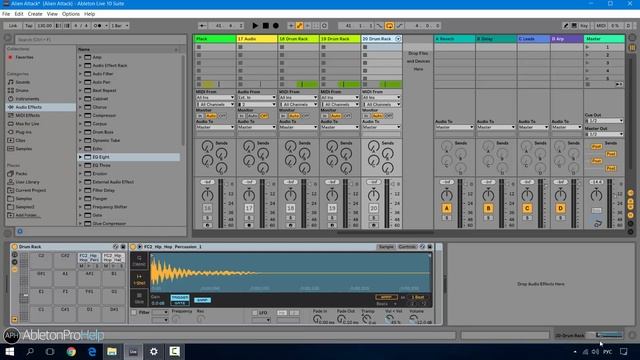The image size is (640, 360).
Task: Open Pluck track MIDI From dropdown
Action: tap(215, 98)
